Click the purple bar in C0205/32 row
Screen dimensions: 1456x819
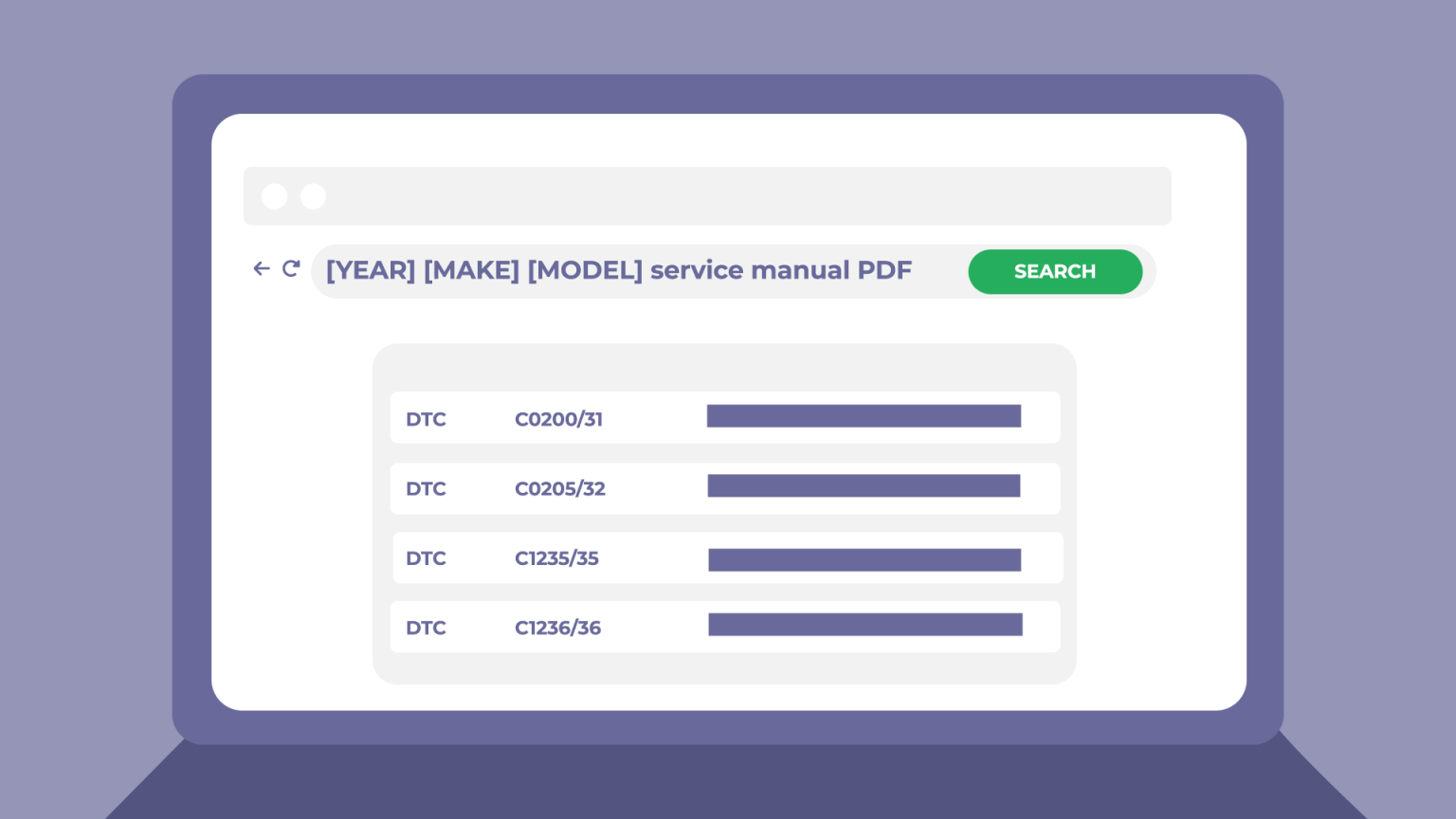tap(864, 486)
